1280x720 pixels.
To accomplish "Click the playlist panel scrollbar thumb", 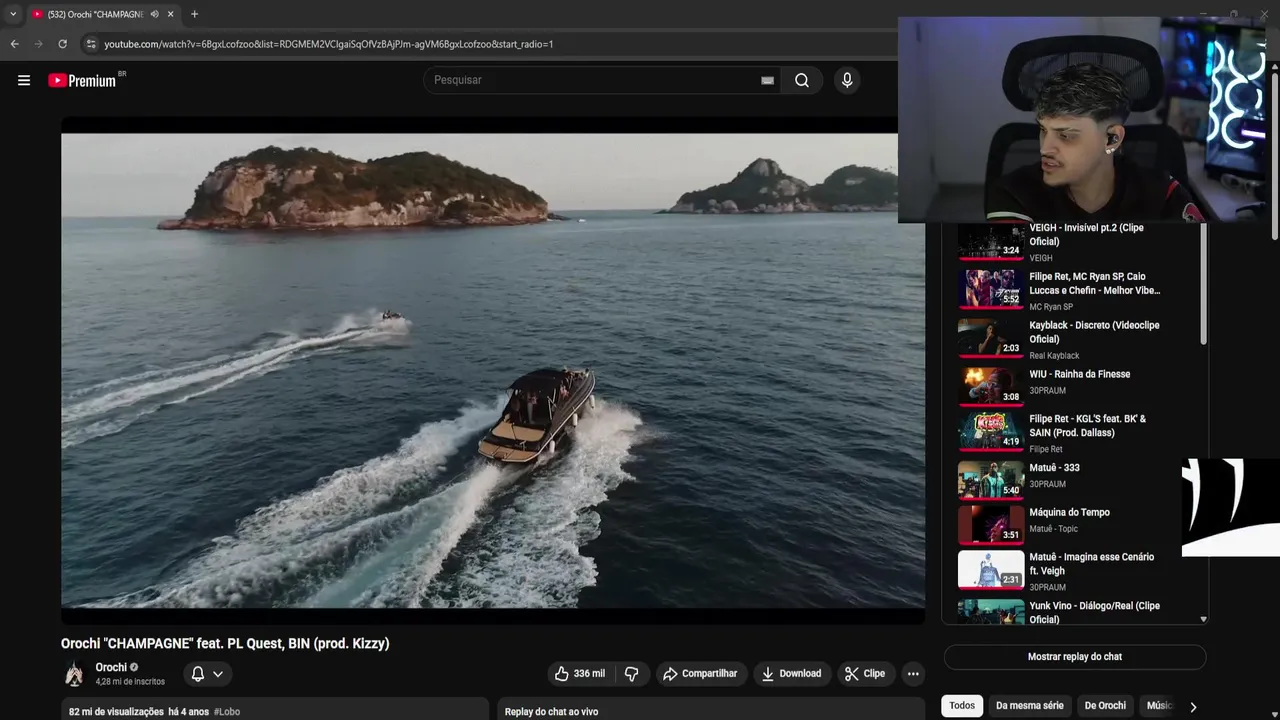I will pyautogui.click(x=1203, y=283).
